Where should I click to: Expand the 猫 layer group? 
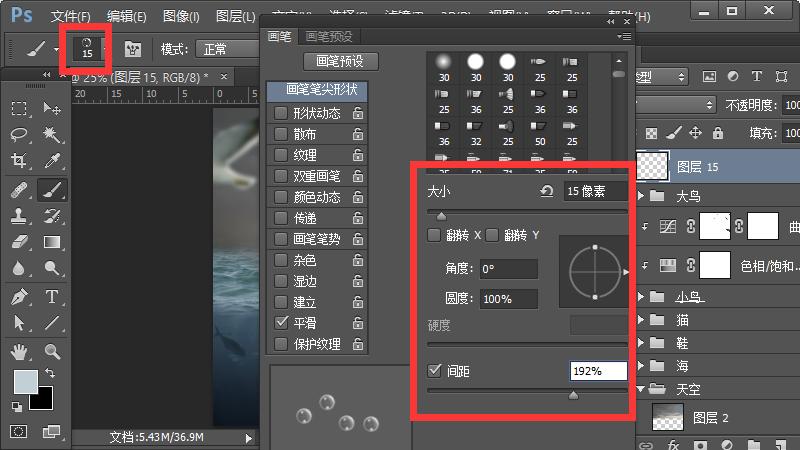coord(642,320)
